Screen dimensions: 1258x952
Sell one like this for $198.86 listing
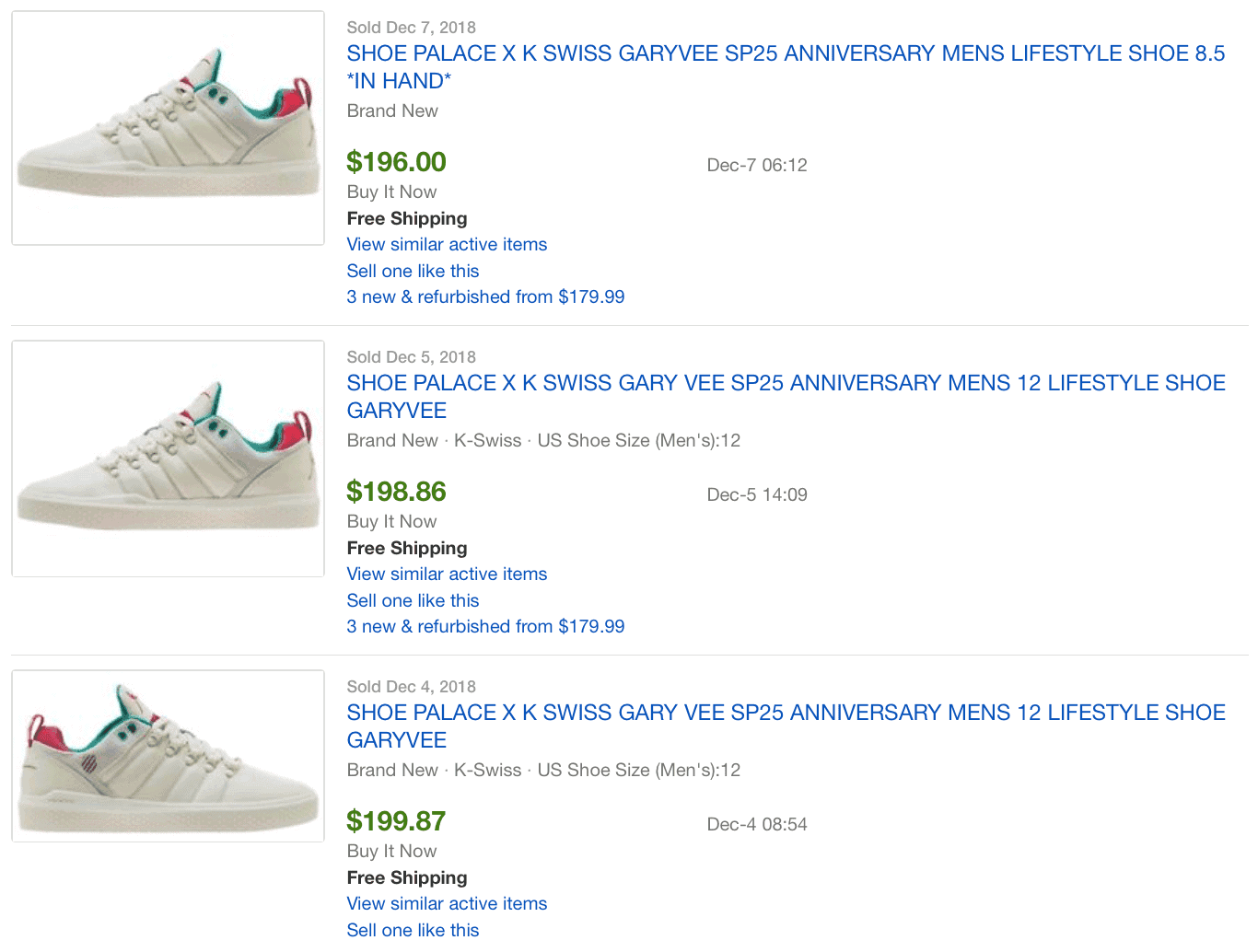pyautogui.click(x=413, y=601)
